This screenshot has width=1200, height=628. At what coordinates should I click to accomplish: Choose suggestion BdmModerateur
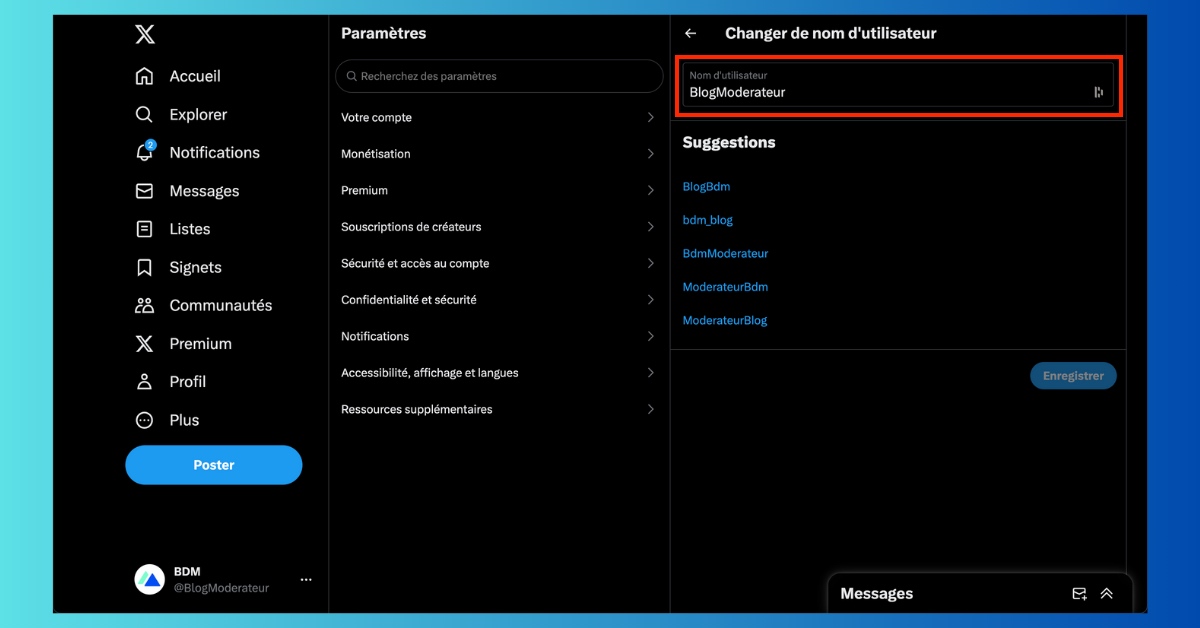pos(725,254)
